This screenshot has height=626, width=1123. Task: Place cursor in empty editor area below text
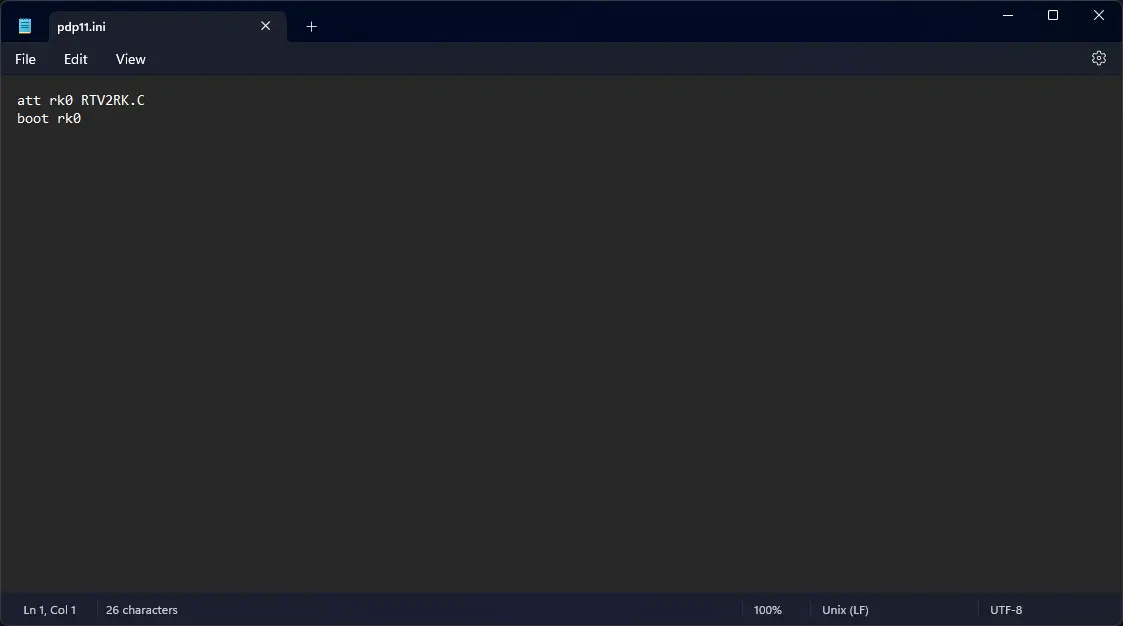[x=562, y=358]
